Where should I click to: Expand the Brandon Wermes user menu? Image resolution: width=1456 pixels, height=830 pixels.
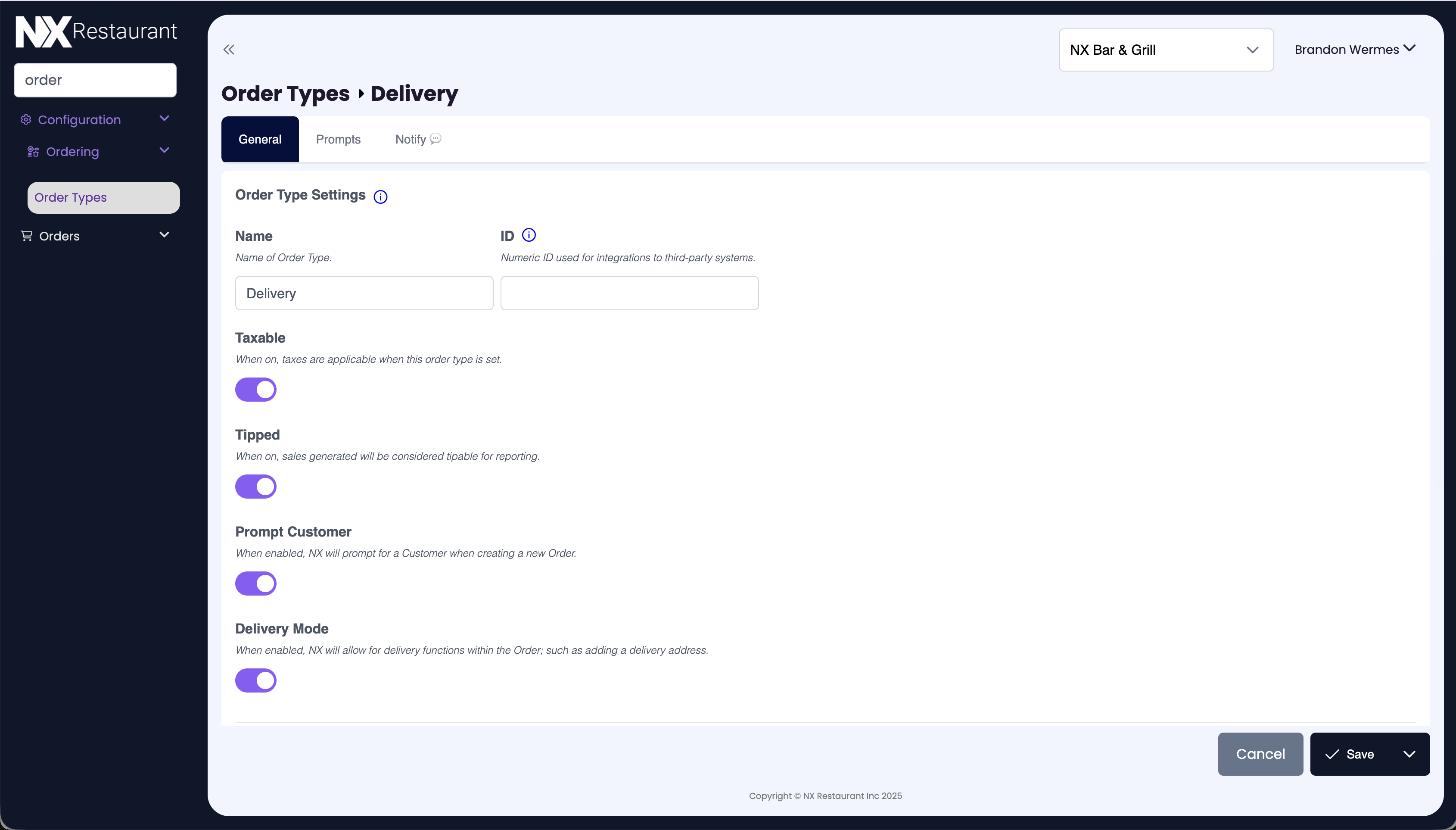coord(1355,50)
